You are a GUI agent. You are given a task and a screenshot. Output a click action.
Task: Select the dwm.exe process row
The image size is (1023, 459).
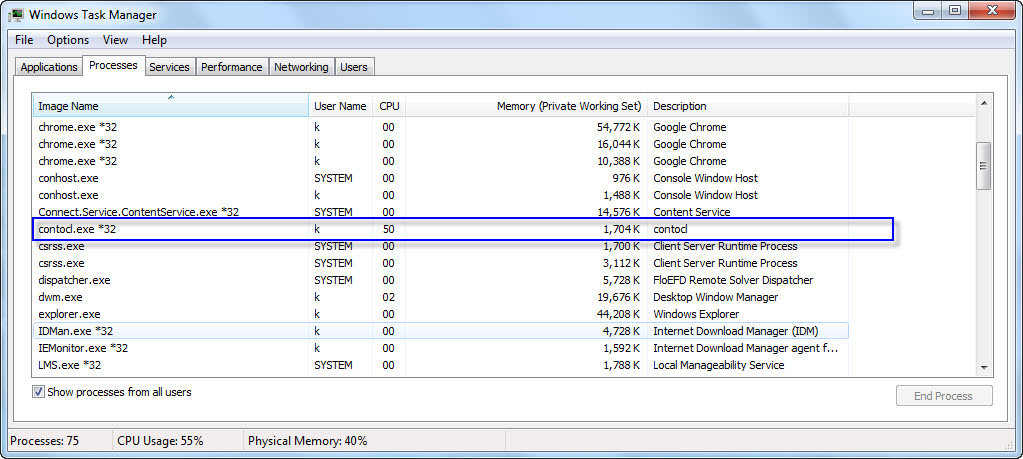tap(440, 297)
